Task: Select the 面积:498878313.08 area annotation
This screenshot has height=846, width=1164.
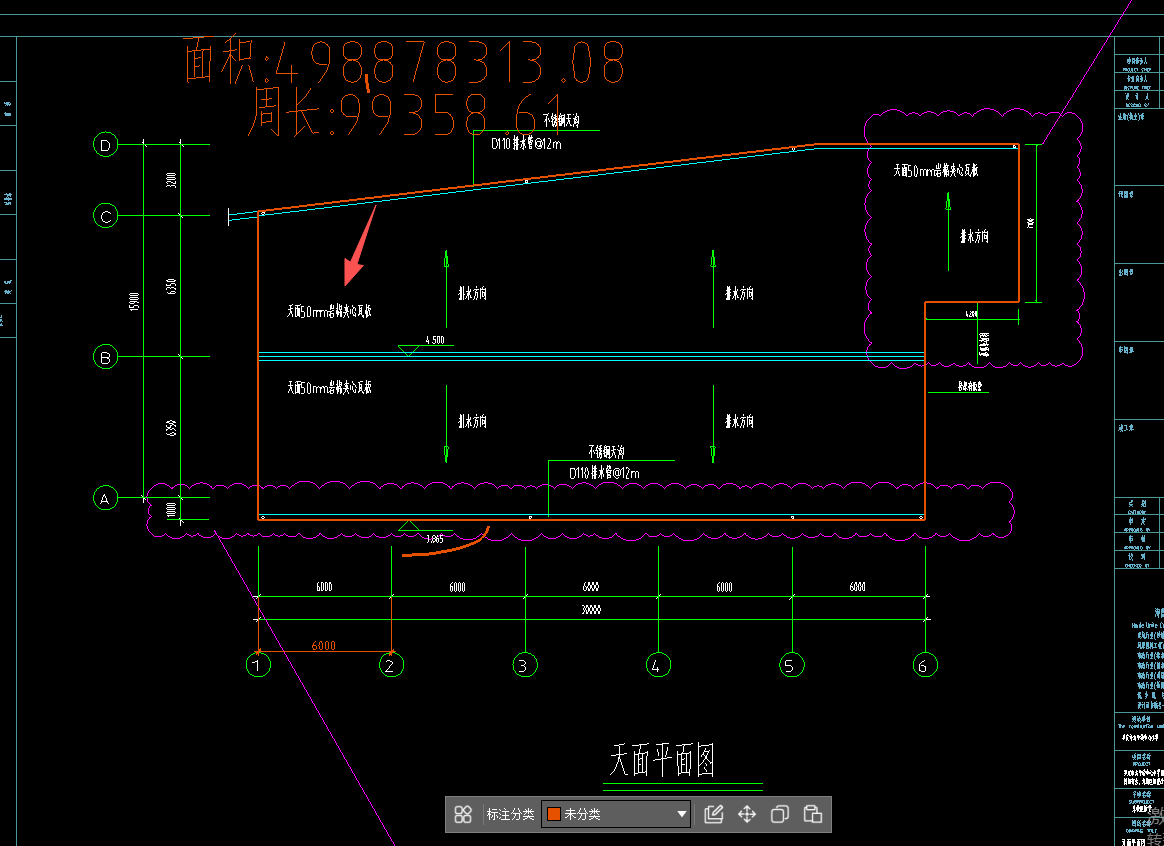Action: [405, 62]
